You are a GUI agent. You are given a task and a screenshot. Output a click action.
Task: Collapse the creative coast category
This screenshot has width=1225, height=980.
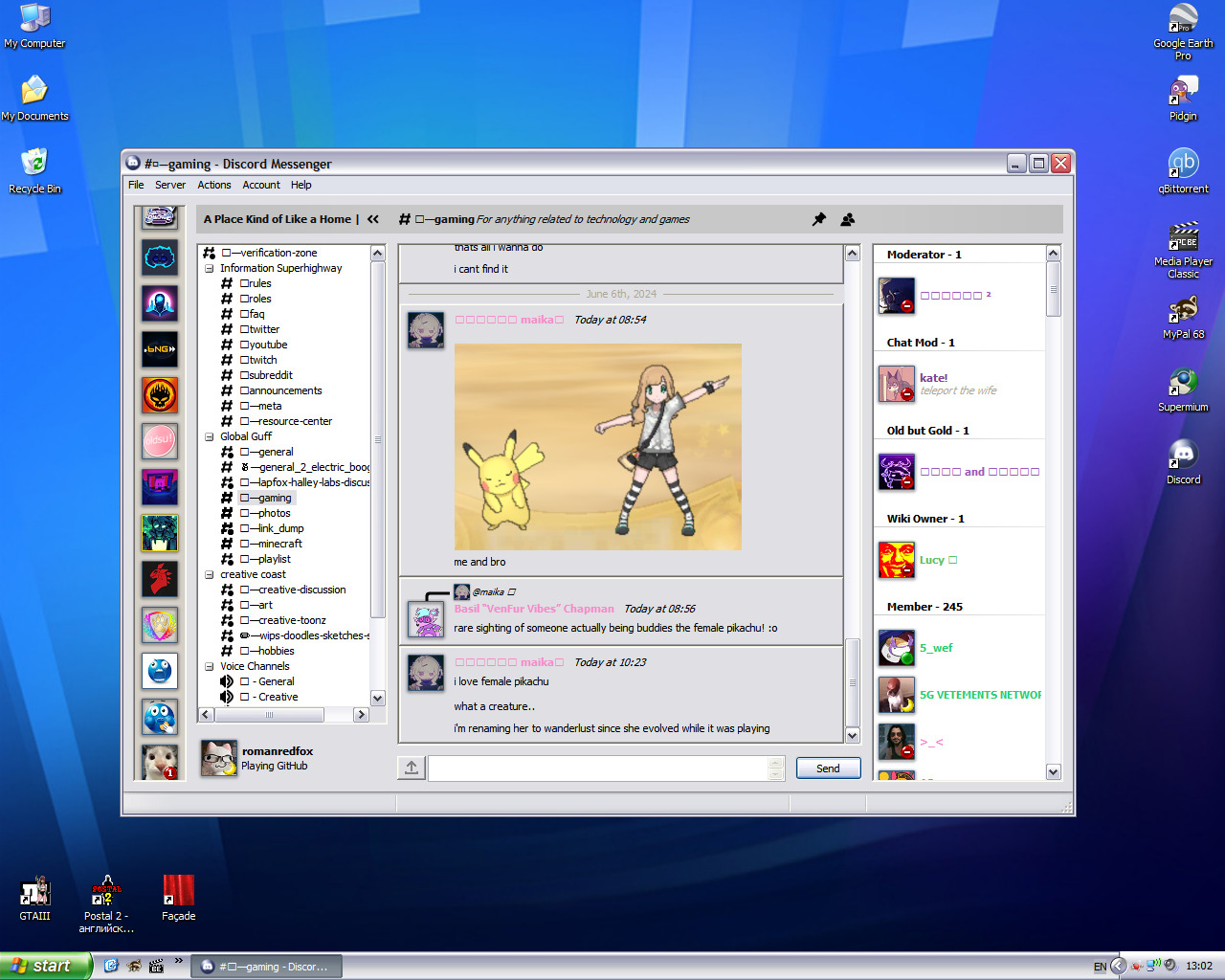[x=209, y=575]
